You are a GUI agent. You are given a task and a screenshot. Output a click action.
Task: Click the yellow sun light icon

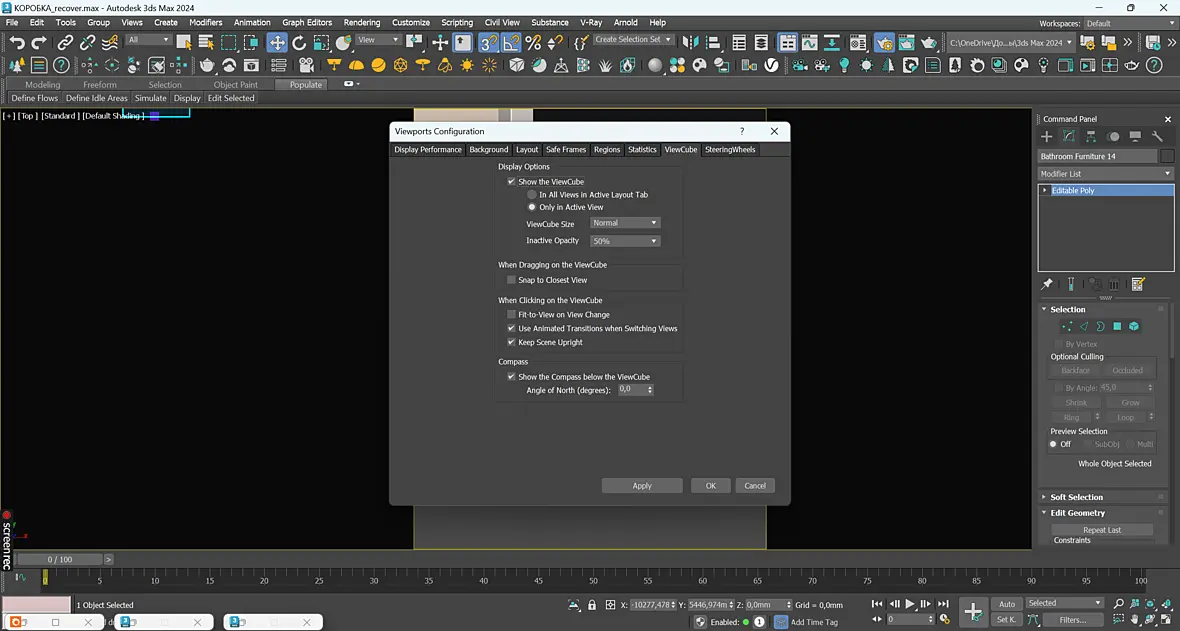(467, 66)
